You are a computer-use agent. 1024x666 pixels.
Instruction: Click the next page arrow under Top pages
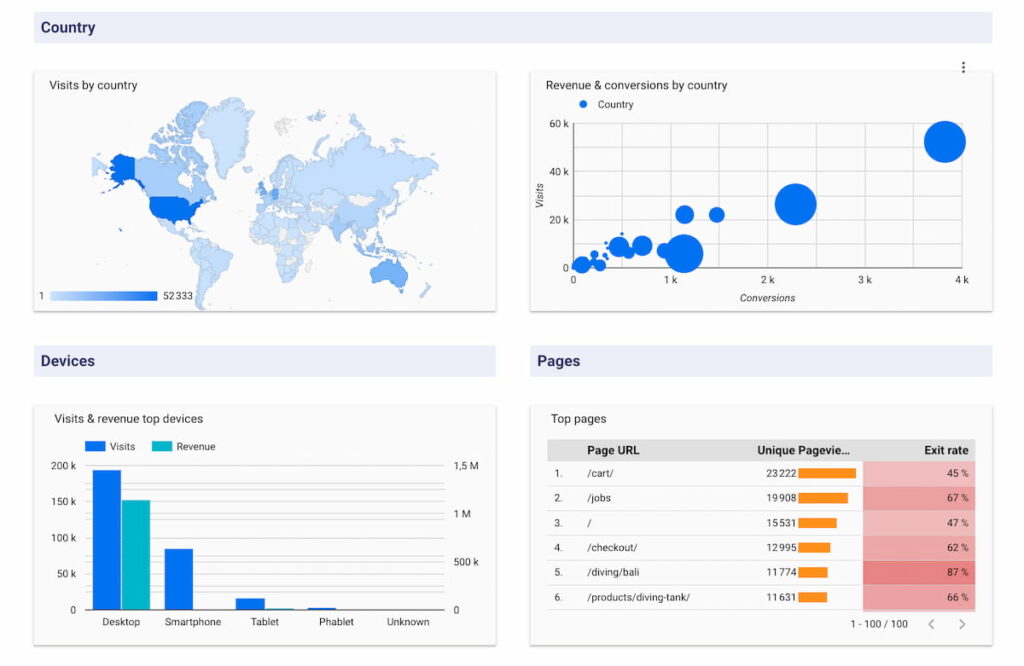962,623
